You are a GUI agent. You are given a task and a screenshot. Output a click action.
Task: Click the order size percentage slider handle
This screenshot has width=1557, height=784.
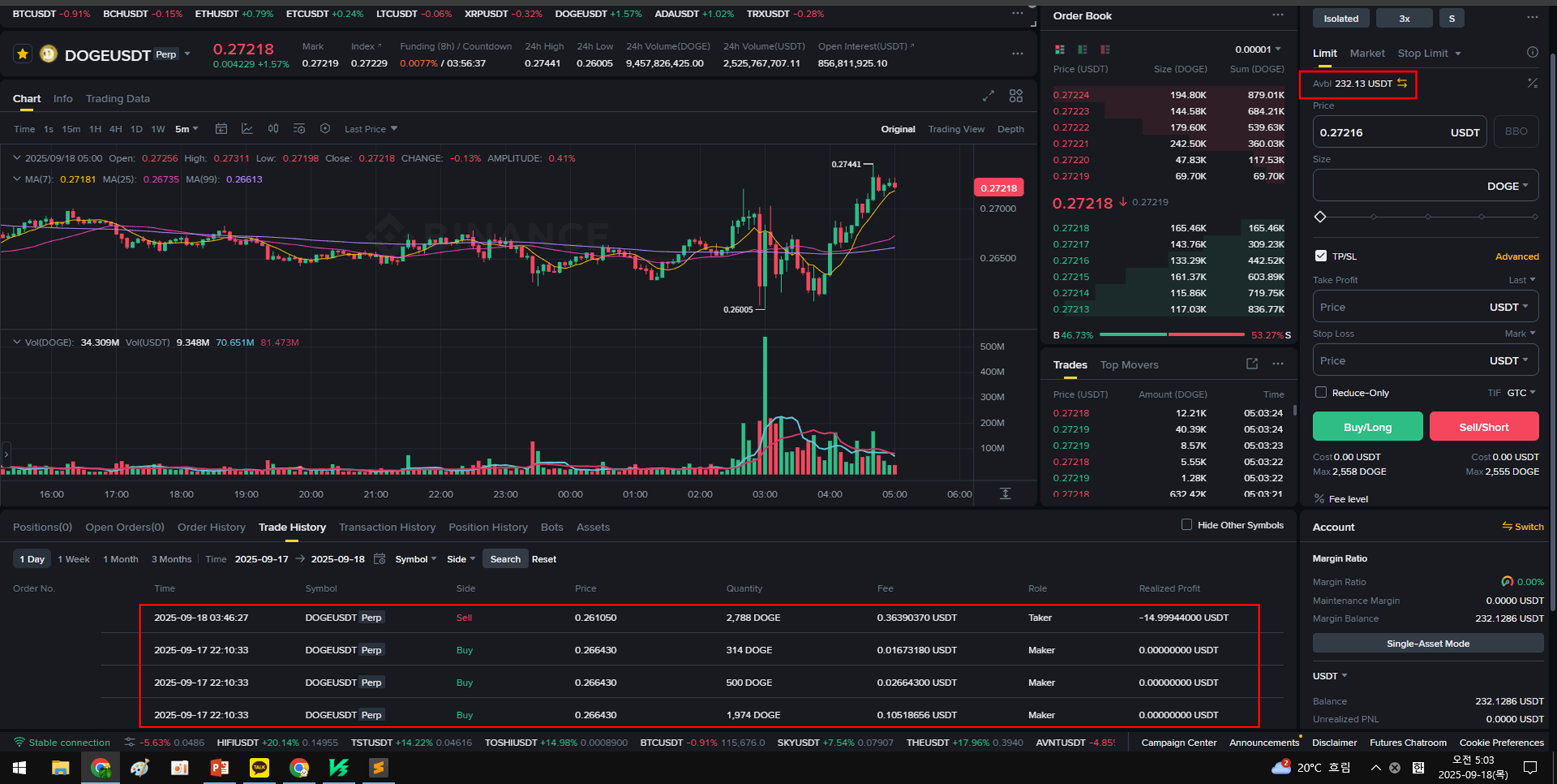point(1320,217)
